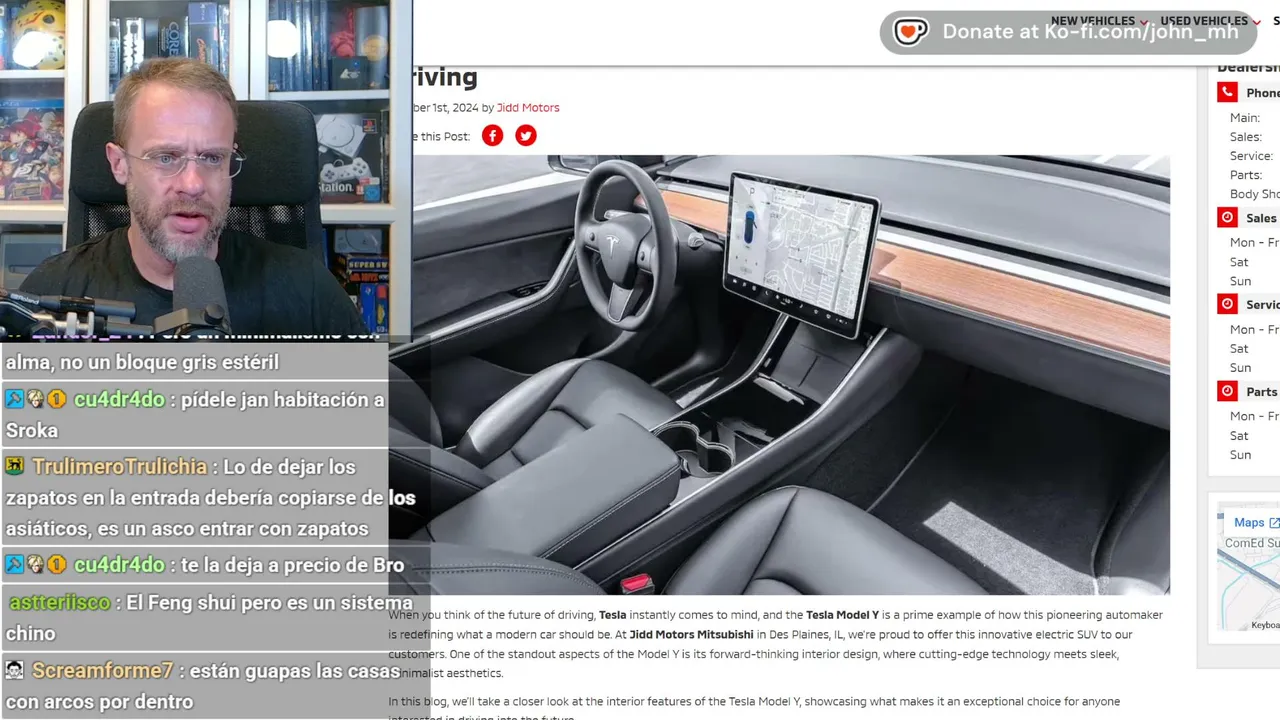Click username Screamforme7 in chat
Image resolution: width=1280 pixels, height=720 pixels.
[x=102, y=671]
